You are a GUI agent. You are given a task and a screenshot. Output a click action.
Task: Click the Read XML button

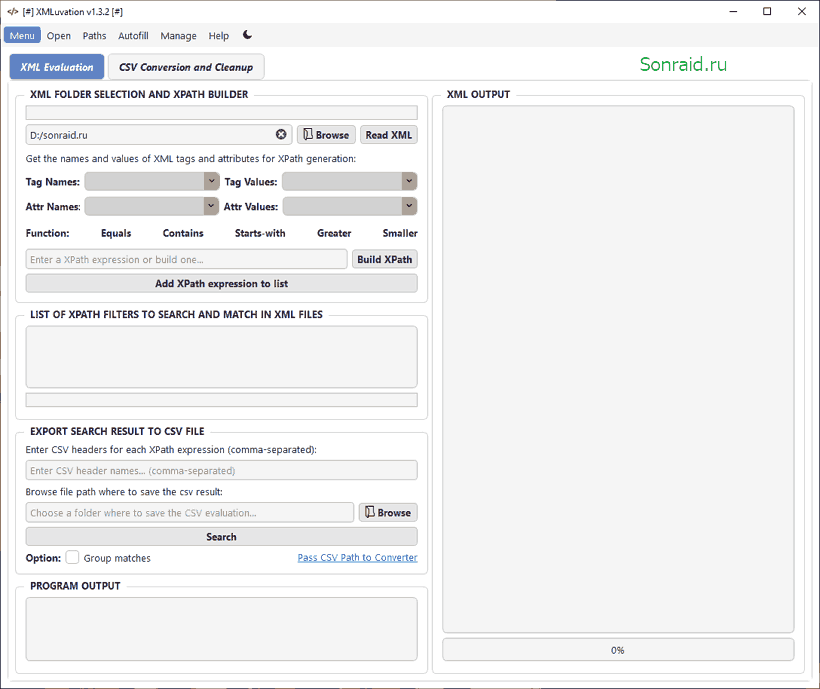pyautogui.click(x=389, y=134)
